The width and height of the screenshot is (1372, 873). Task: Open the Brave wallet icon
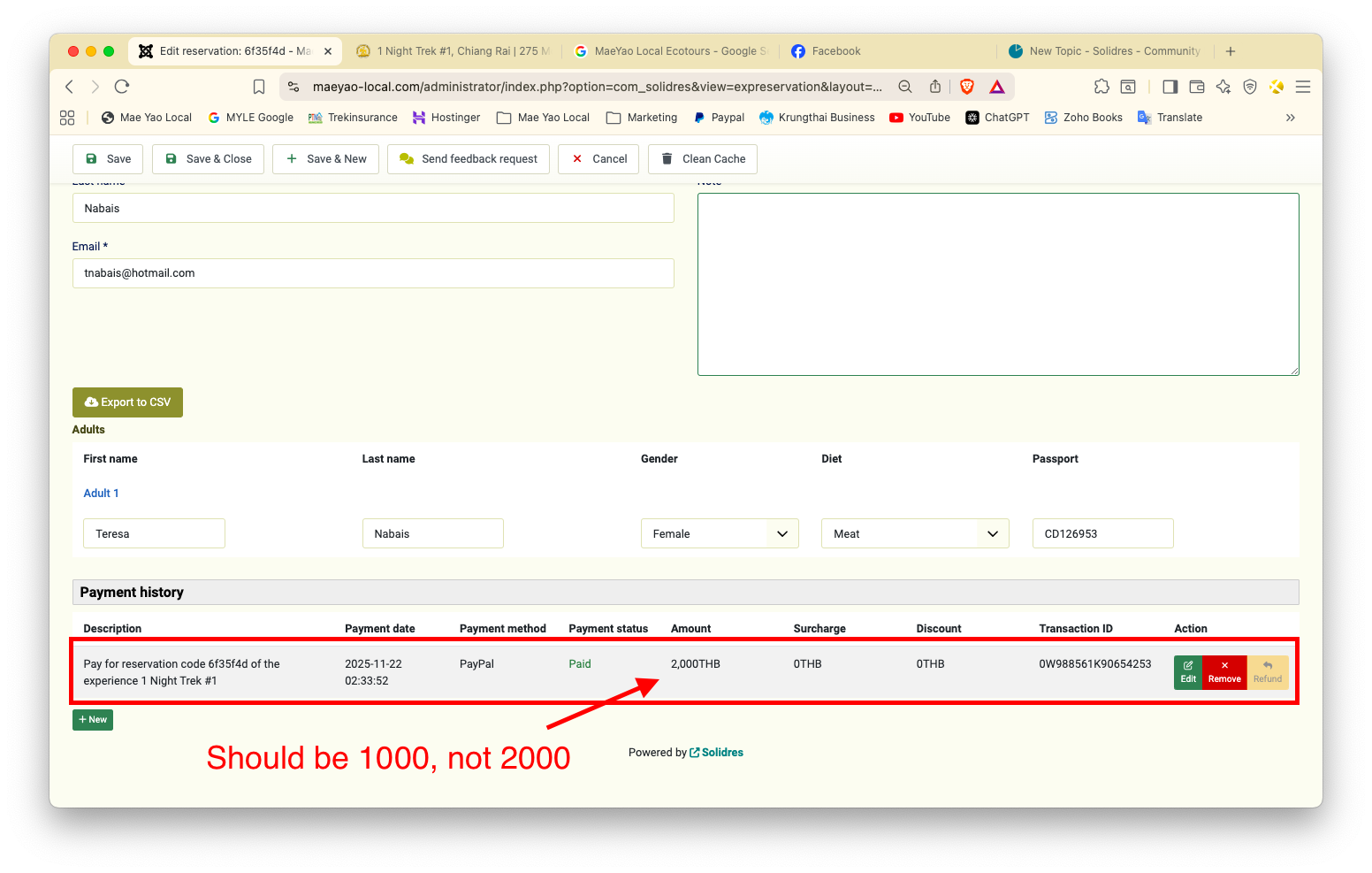[1197, 87]
